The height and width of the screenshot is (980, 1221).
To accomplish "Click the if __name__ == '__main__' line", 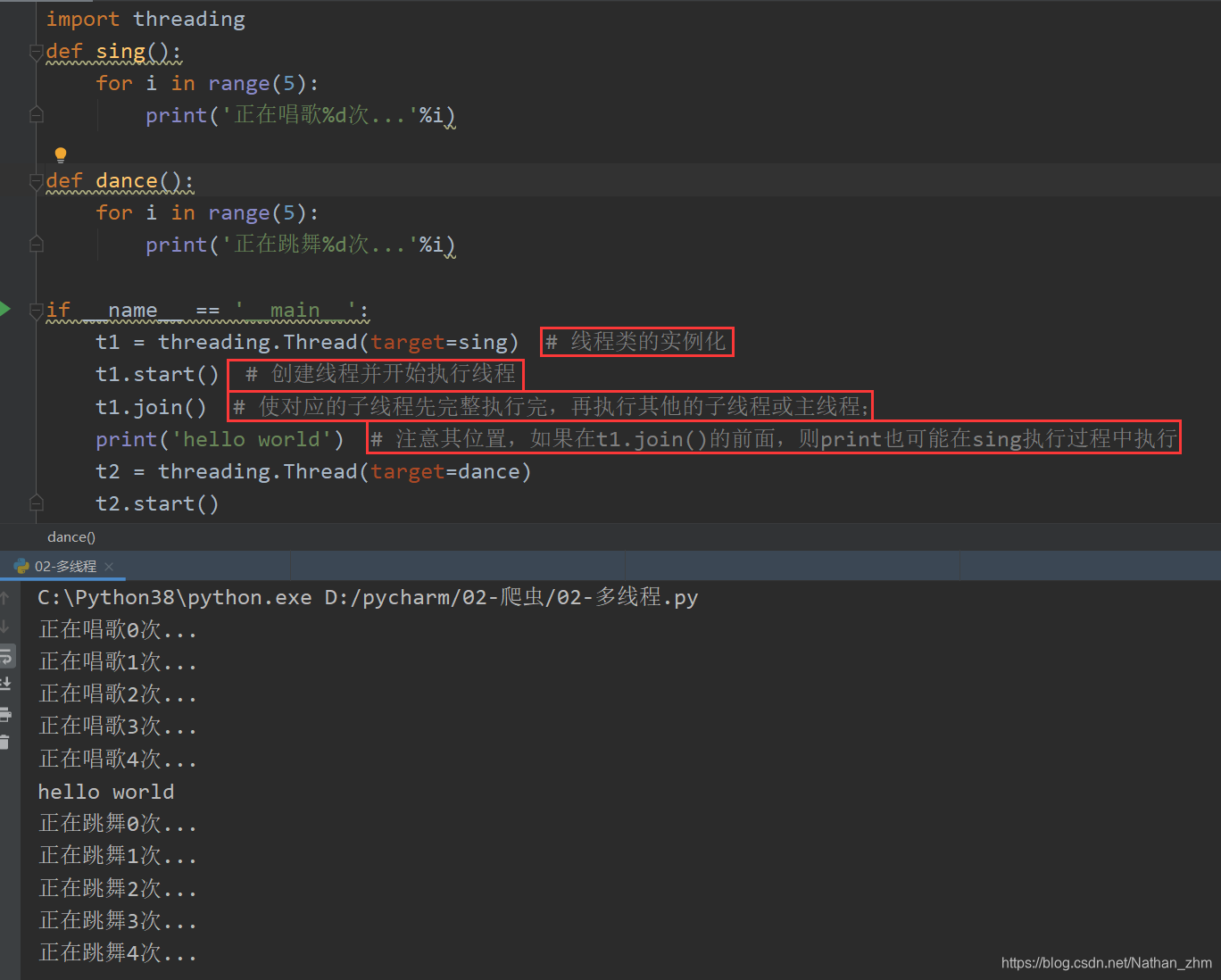I will point(207,310).
